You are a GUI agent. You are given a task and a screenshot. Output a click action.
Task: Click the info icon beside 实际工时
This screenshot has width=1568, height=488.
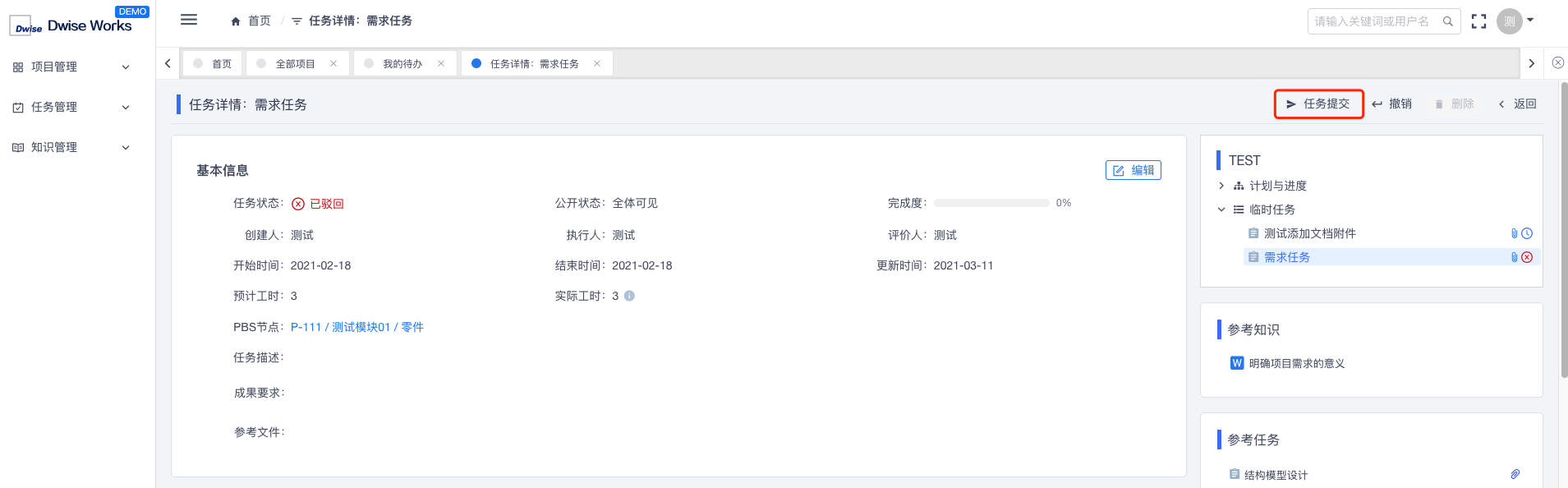pos(629,296)
